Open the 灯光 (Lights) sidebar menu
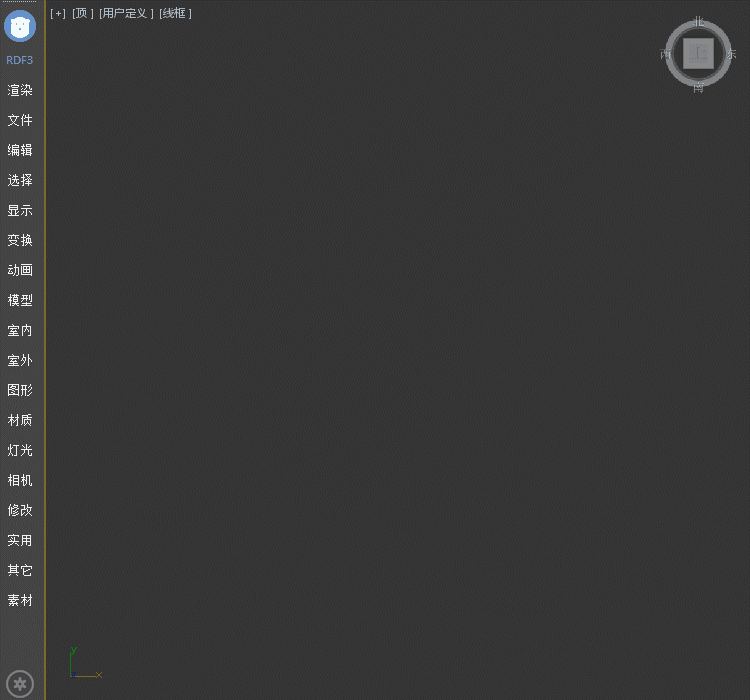 pyautogui.click(x=20, y=450)
